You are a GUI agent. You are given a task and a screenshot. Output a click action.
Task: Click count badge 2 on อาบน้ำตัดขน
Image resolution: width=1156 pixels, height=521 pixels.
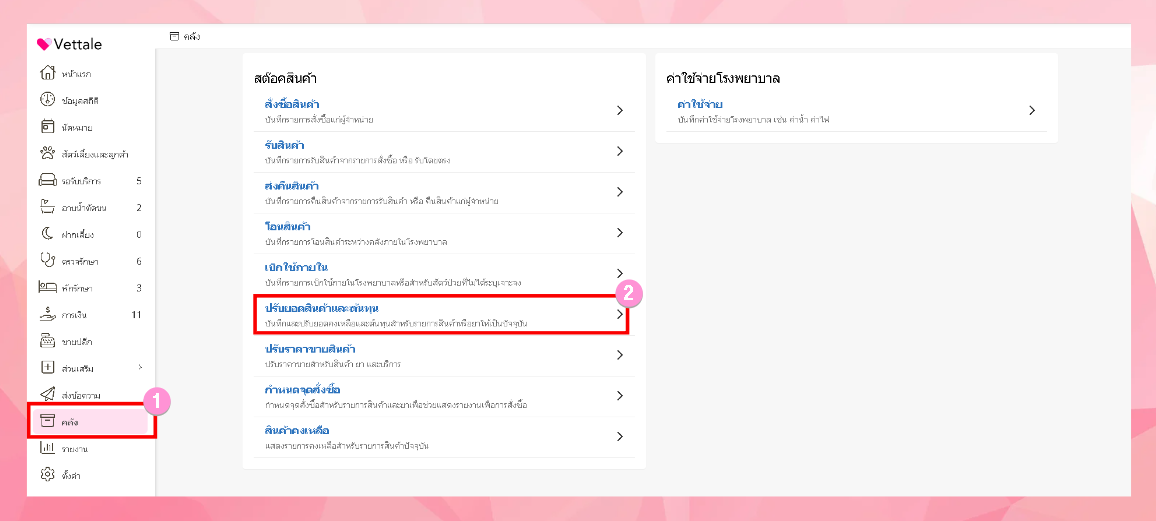[x=139, y=207]
